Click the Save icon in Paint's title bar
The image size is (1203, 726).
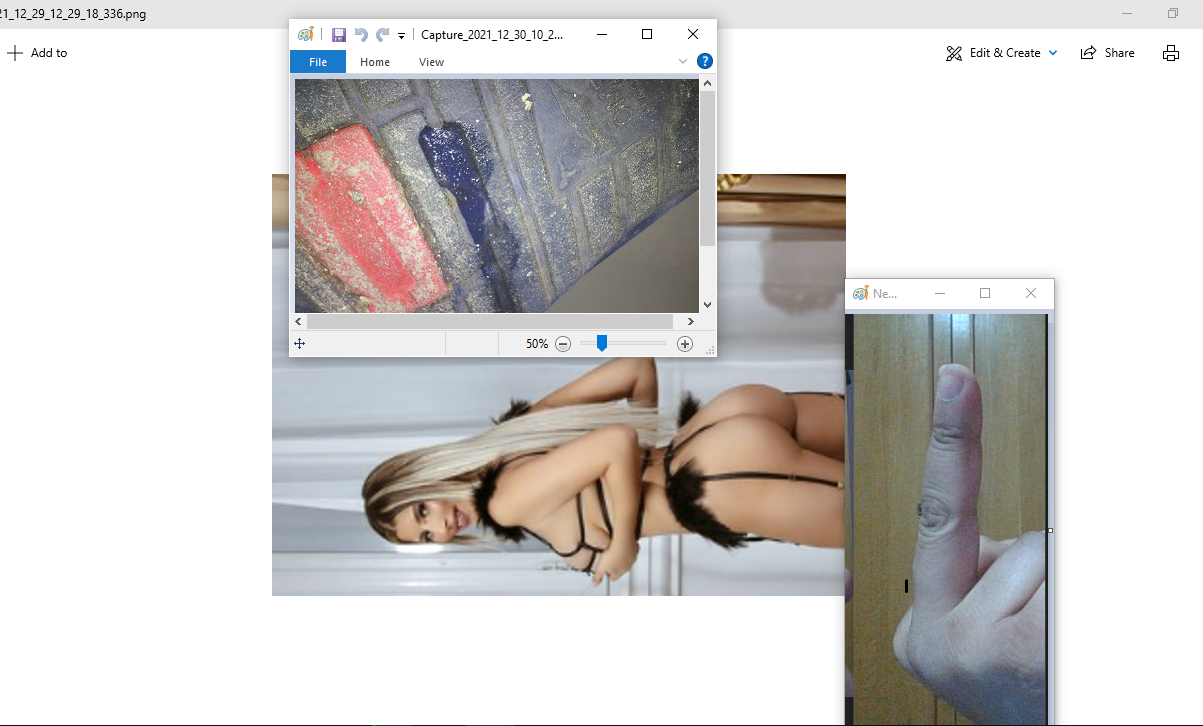tap(339, 35)
